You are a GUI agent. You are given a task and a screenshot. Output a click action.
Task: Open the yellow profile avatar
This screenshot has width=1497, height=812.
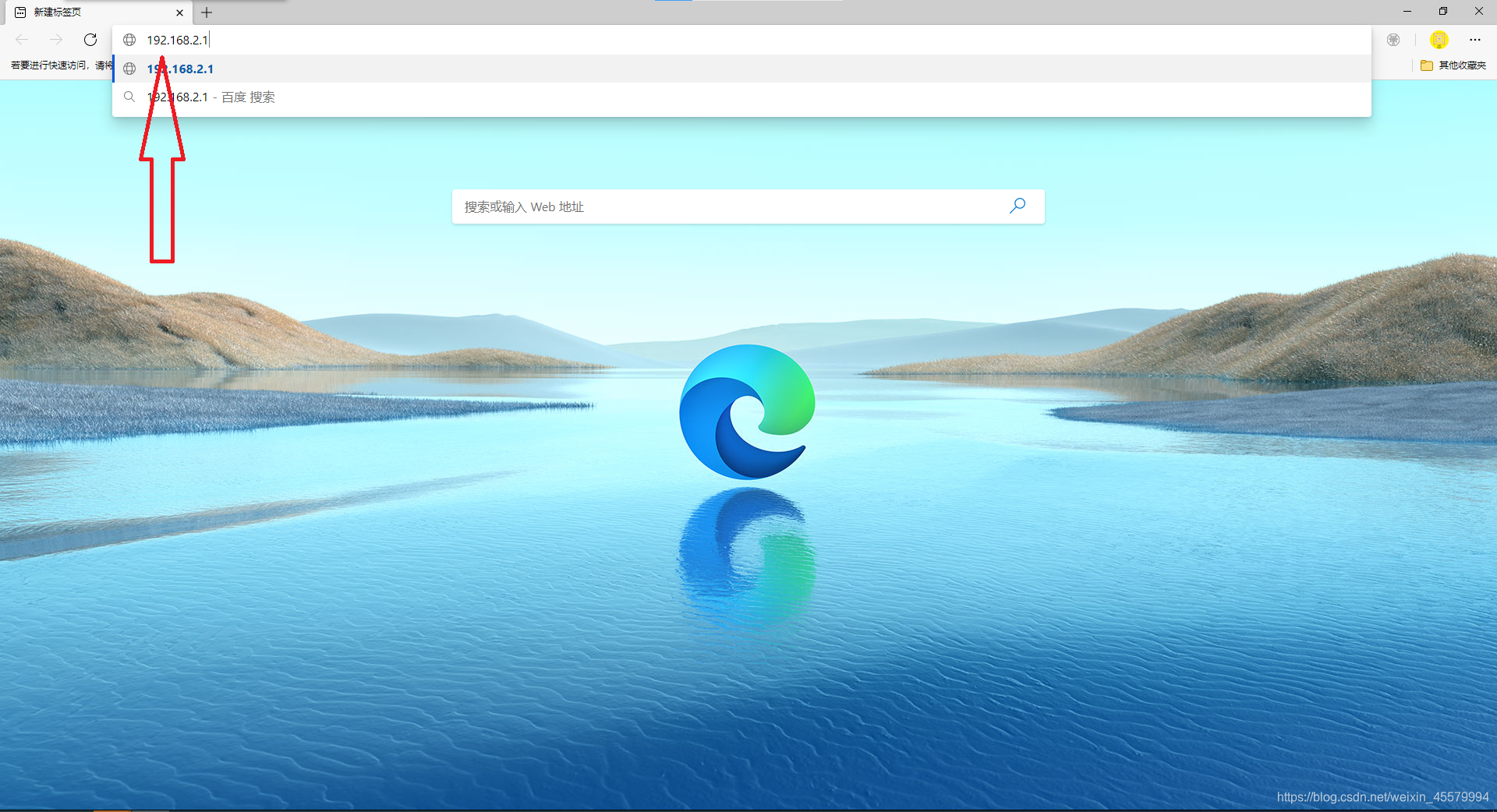pyautogui.click(x=1439, y=40)
